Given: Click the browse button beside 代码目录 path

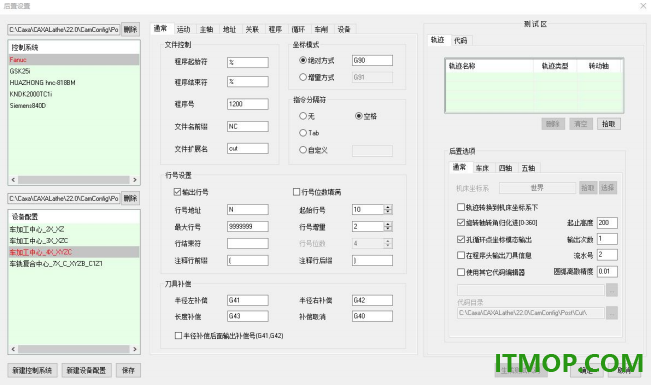Looking at the screenshot, I should pyautogui.click(x=611, y=313).
